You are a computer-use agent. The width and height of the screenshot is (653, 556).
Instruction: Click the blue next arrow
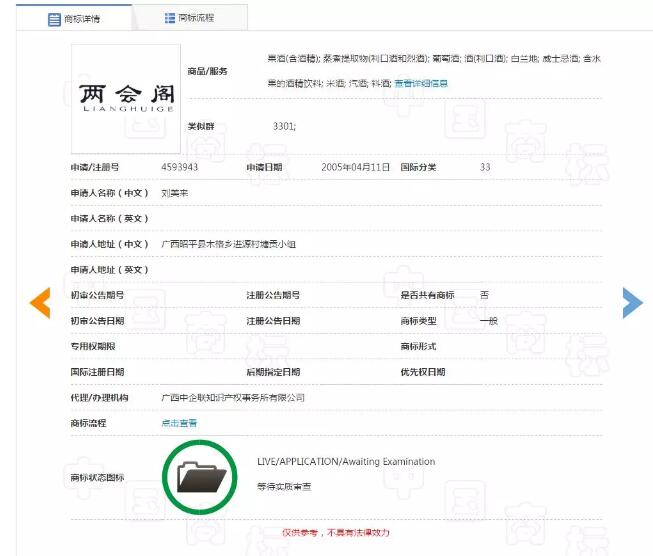[x=633, y=303]
